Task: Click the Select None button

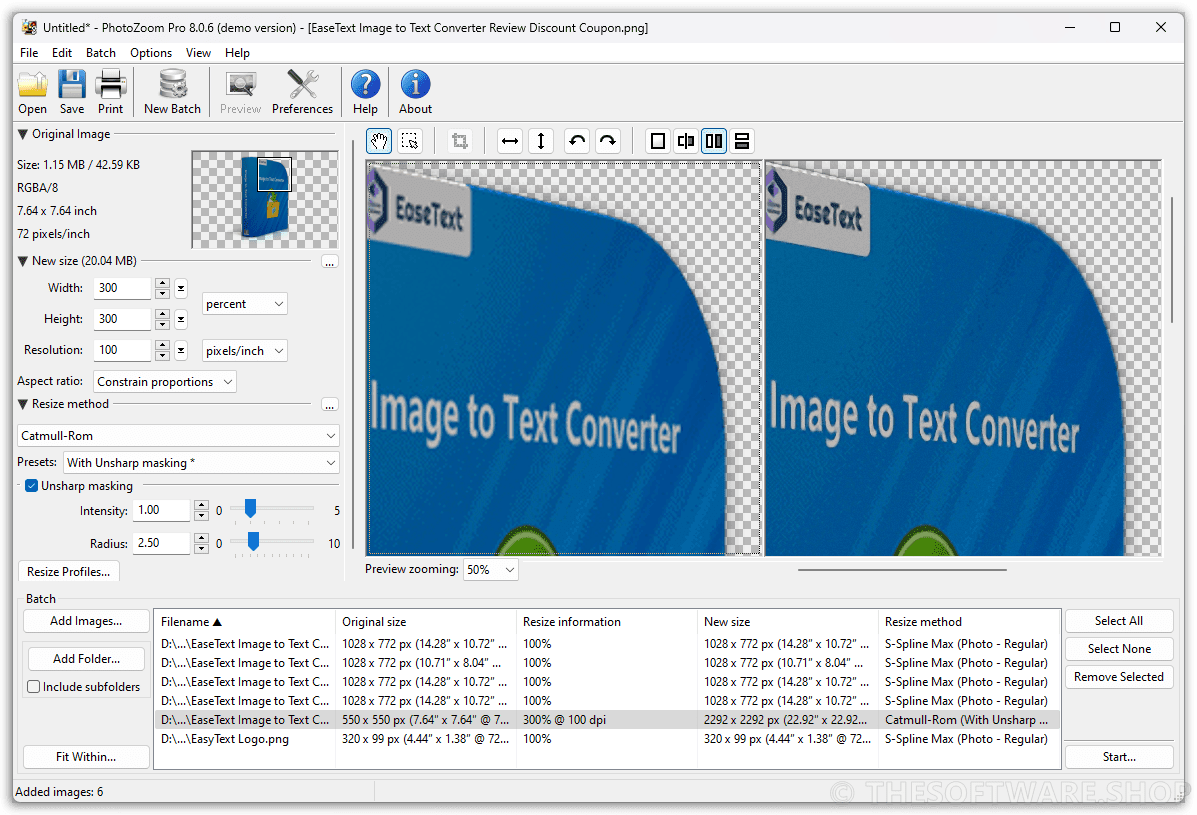Action: (1119, 649)
